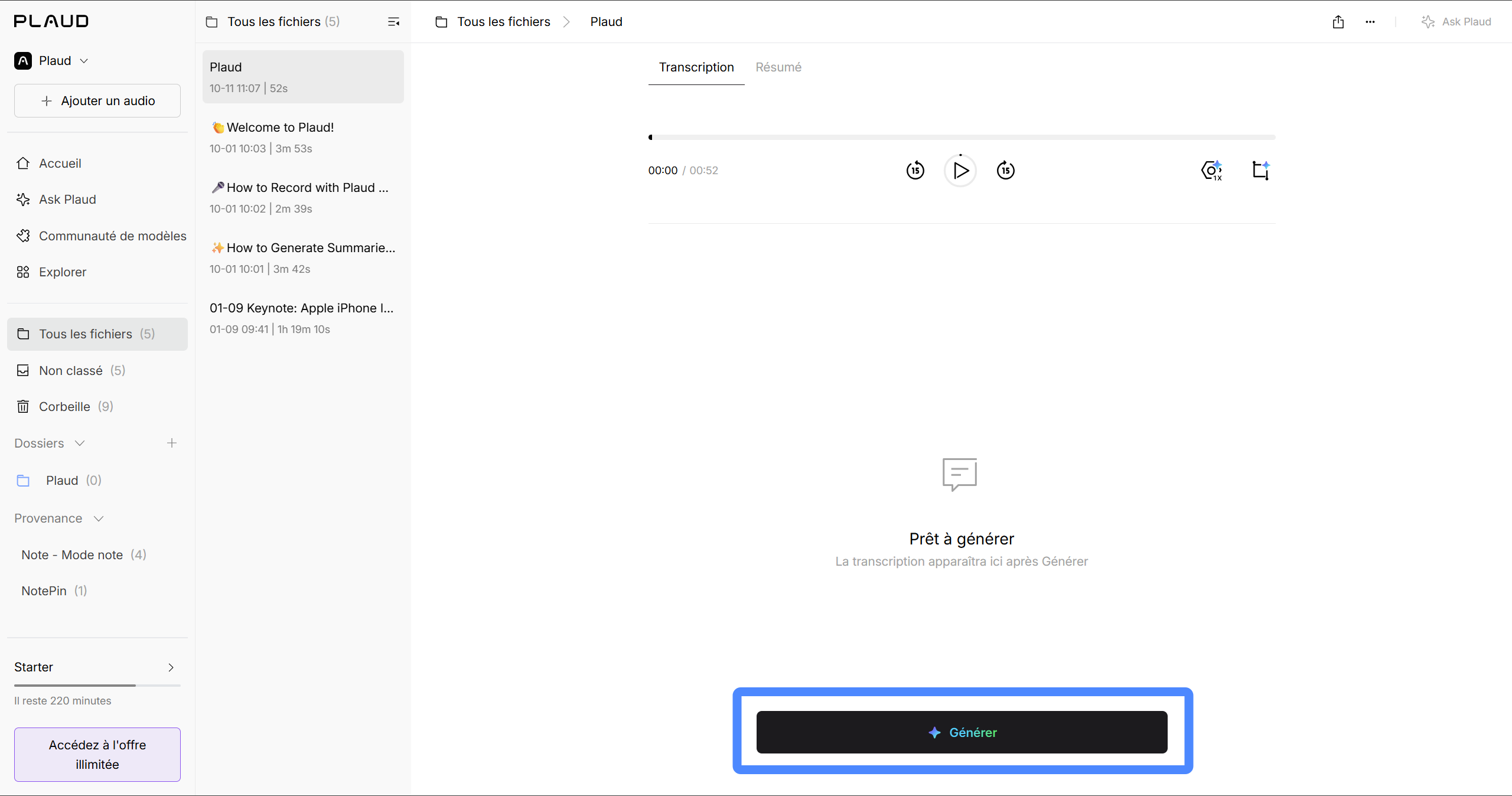The width and height of the screenshot is (1512, 796).
Task: Open How to Generate Summaries recording
Action: pos(303,257)
